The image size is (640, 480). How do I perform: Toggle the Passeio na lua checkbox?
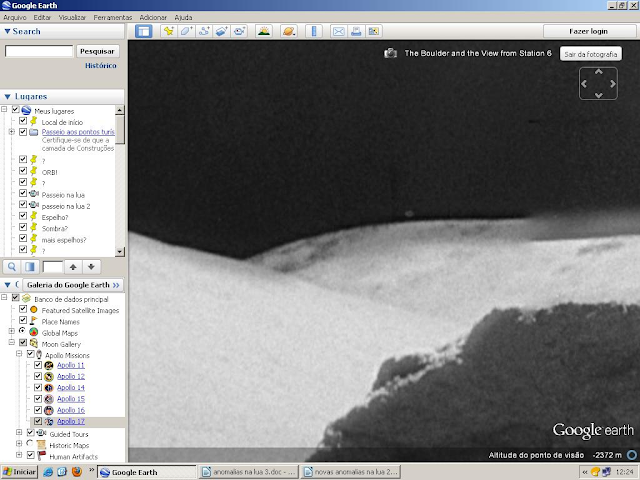(23, 193)
